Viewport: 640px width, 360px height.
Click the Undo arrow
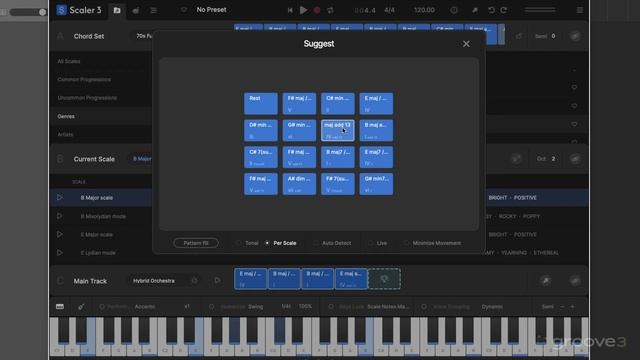coord(491,10)
